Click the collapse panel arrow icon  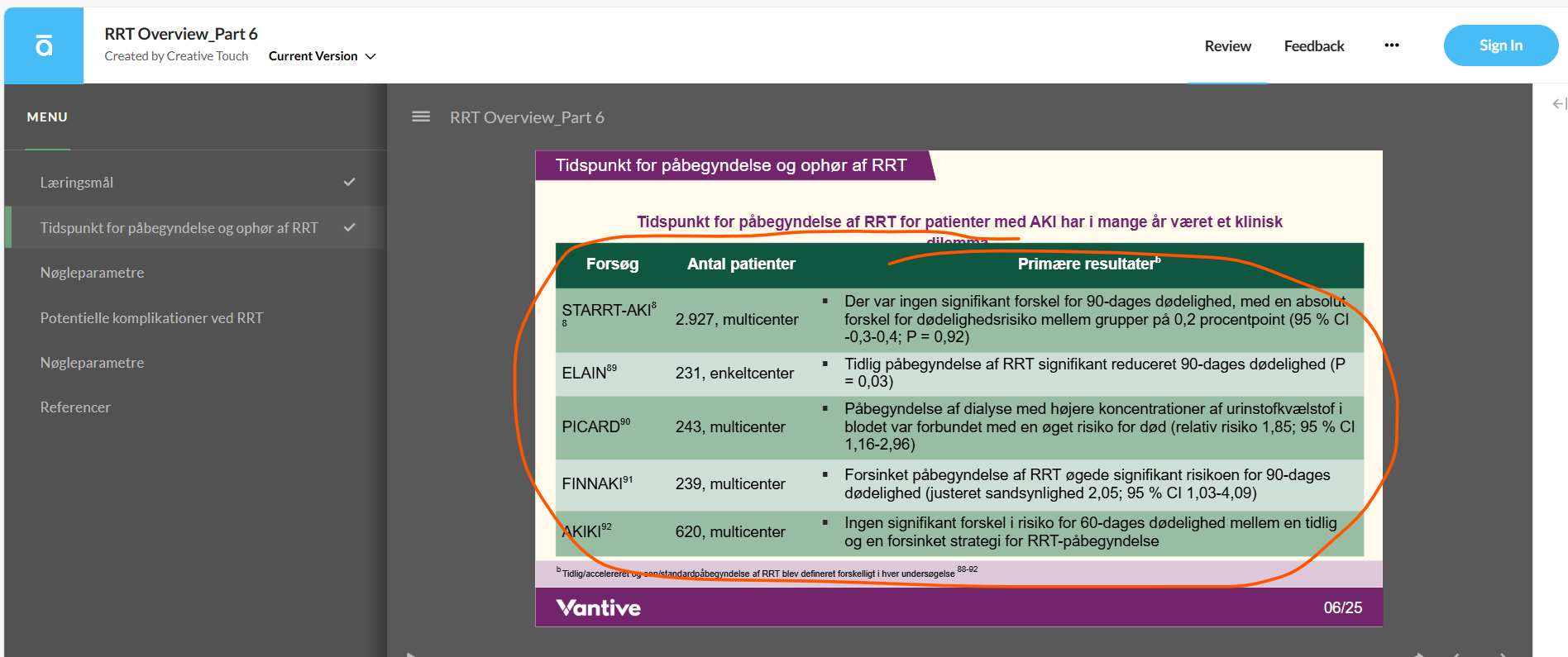[x=1559, y=103]
